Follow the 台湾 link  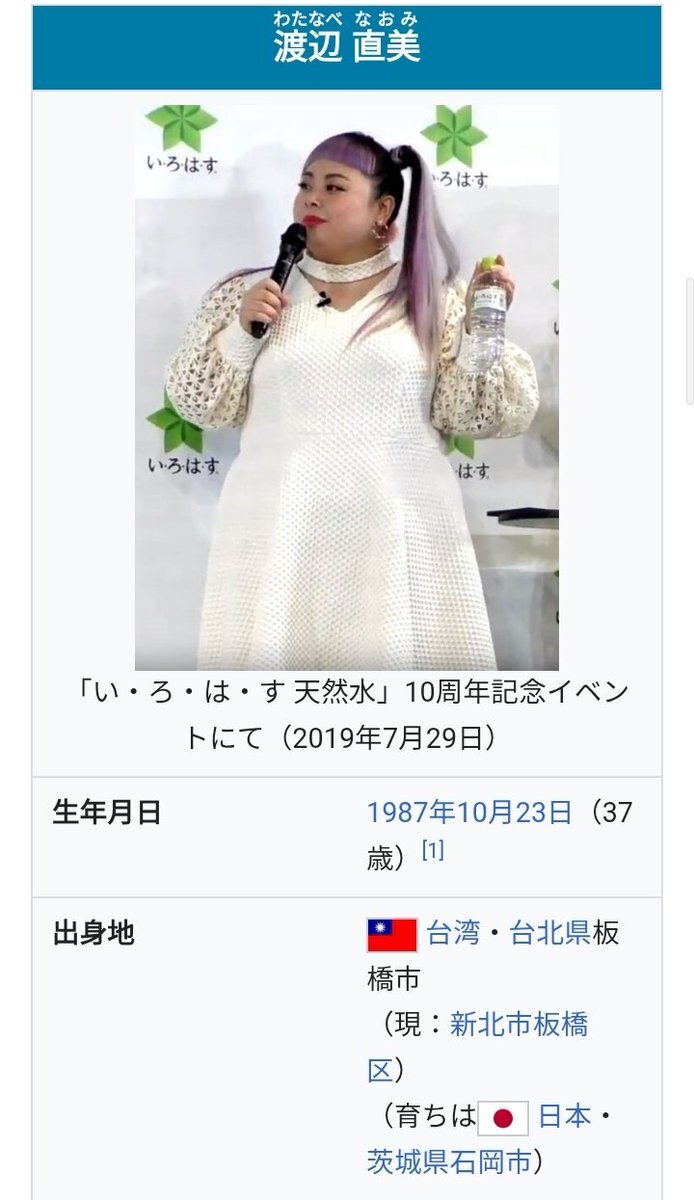453,933
